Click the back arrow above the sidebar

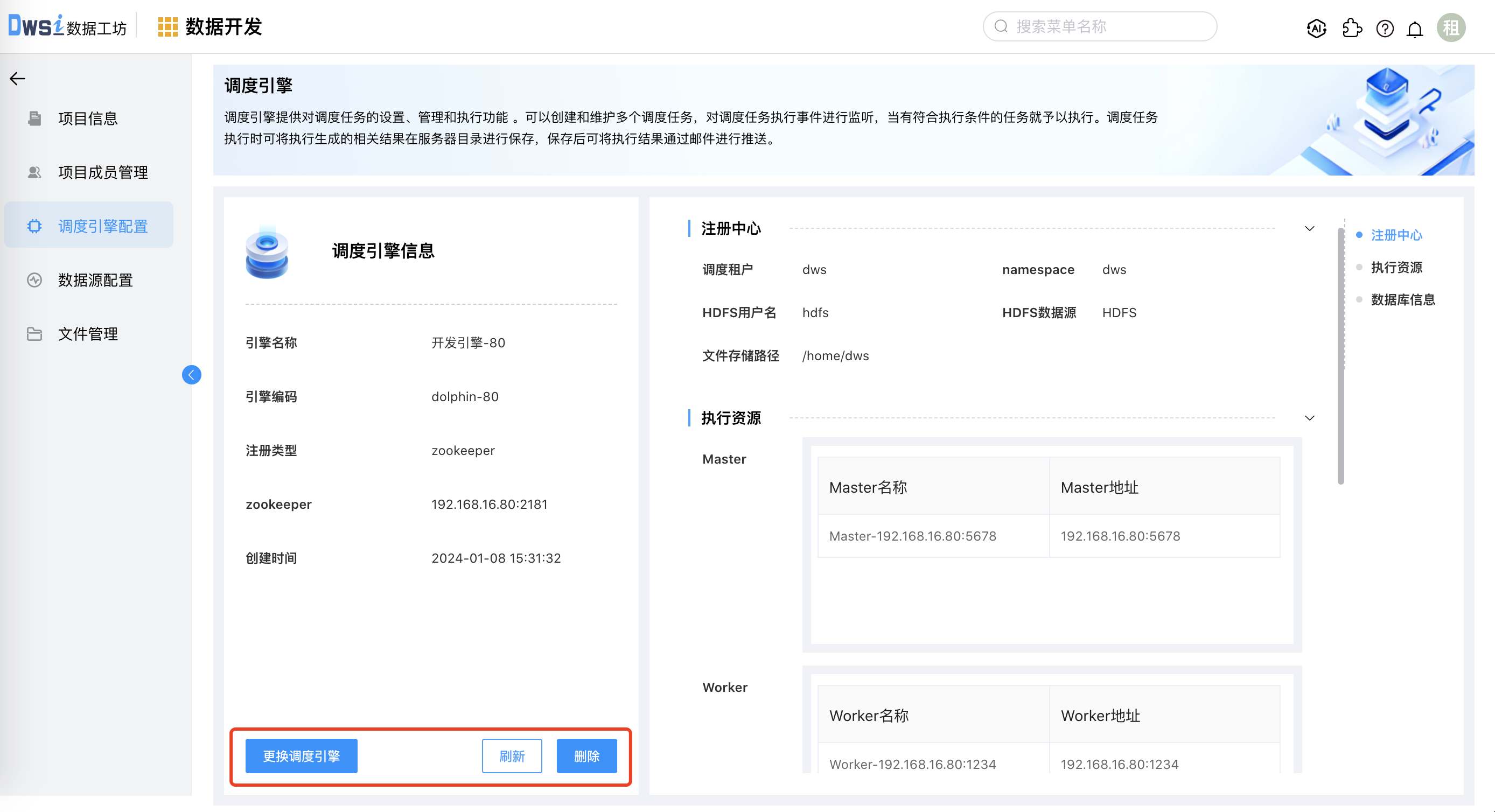pos(17,78)
